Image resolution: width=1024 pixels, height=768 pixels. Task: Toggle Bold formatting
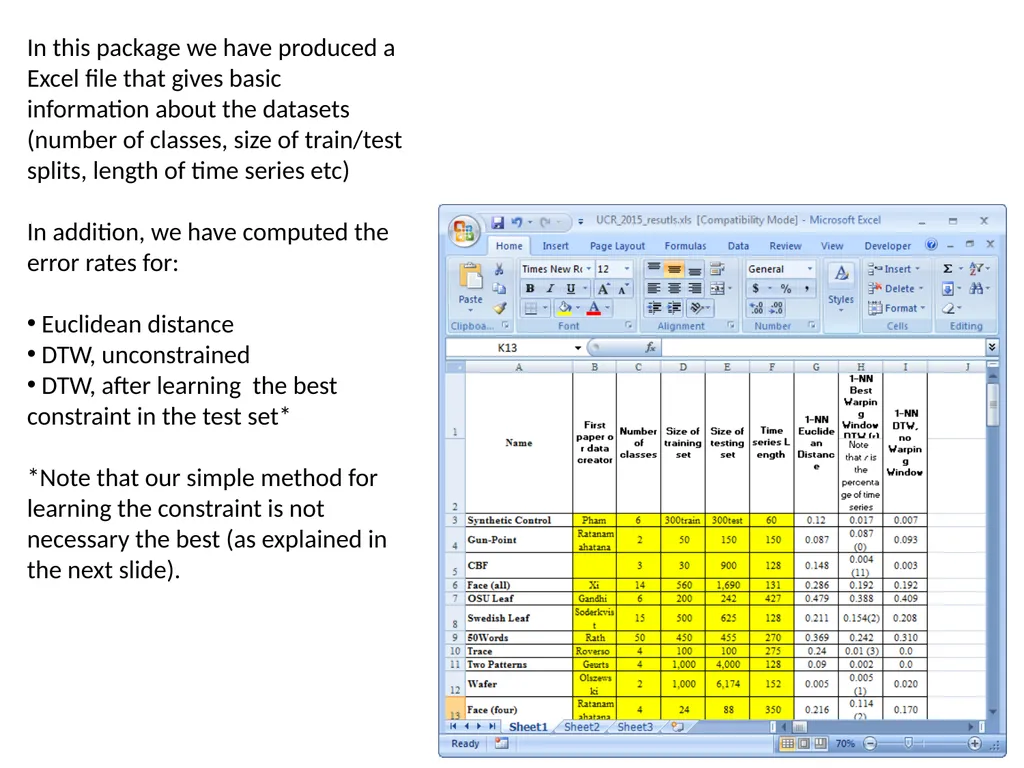pos(530,289)
